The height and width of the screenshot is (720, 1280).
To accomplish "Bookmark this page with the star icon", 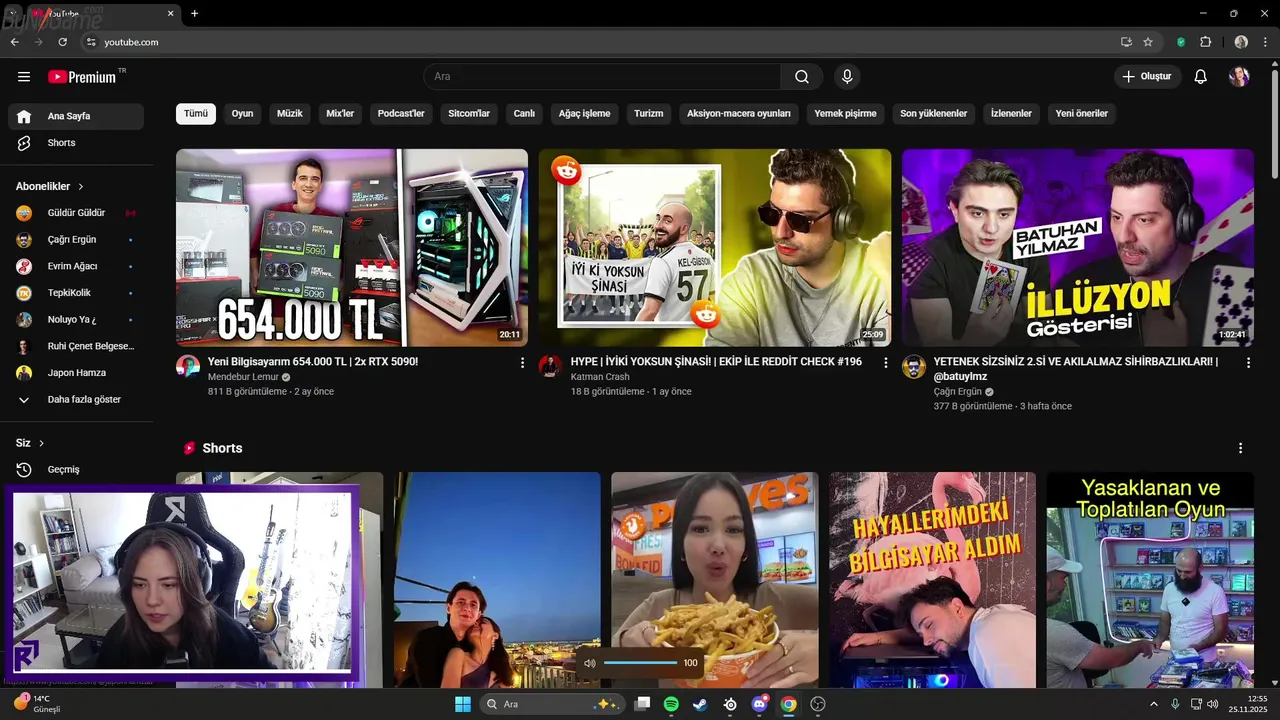I will click(1148, 42).
